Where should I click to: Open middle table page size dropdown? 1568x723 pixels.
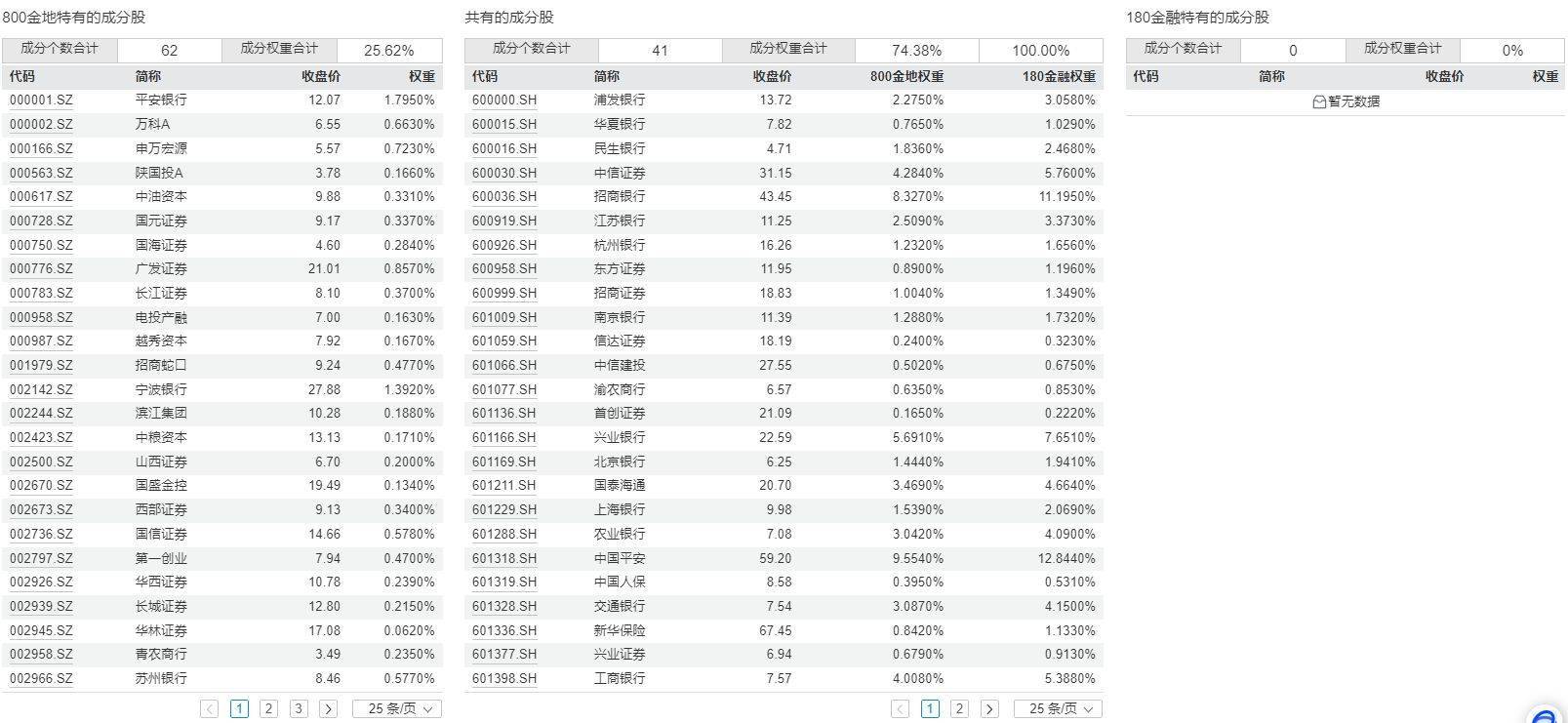pyautogui.click(x=1058, y=709)
